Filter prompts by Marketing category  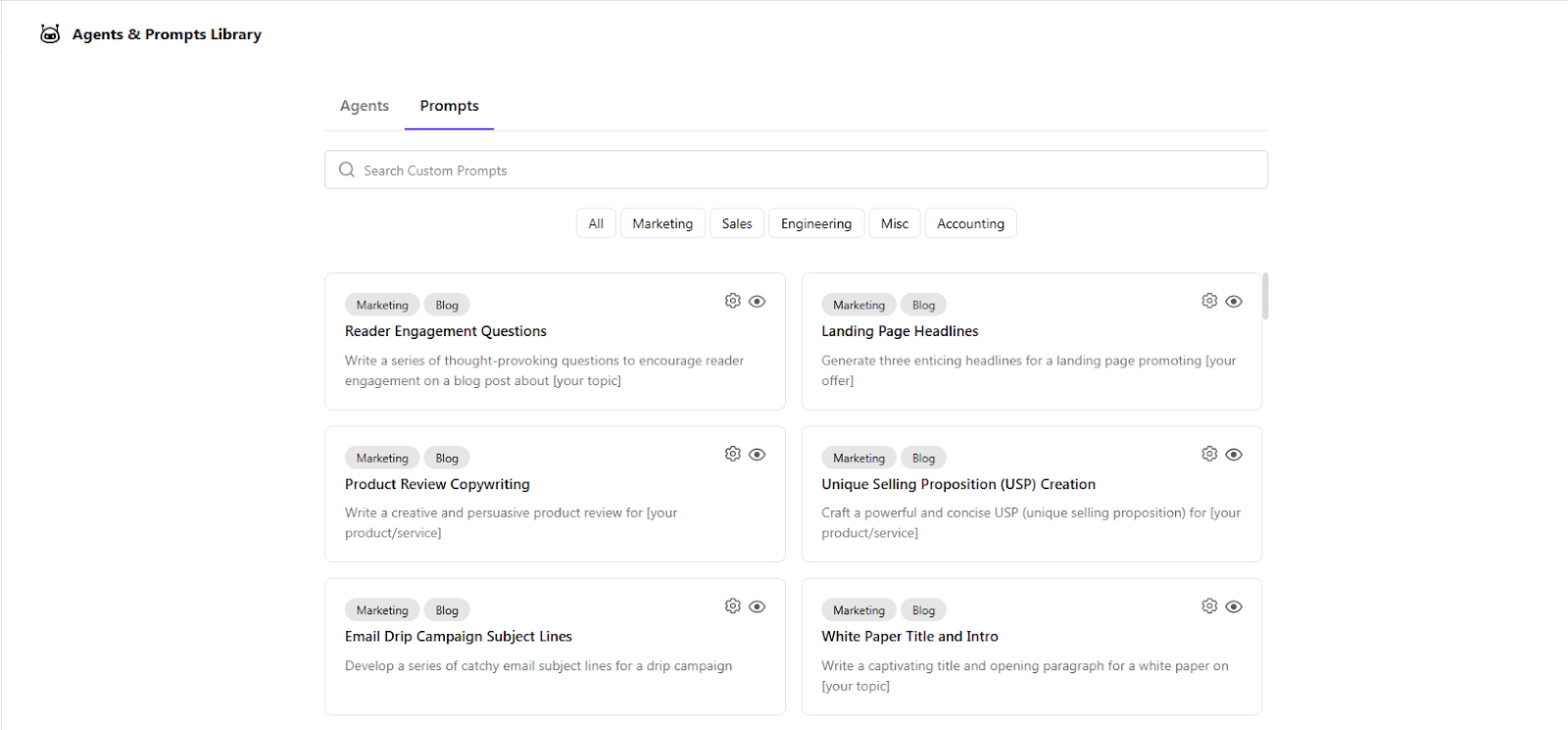pyautogui.click(x=662, y=223)
